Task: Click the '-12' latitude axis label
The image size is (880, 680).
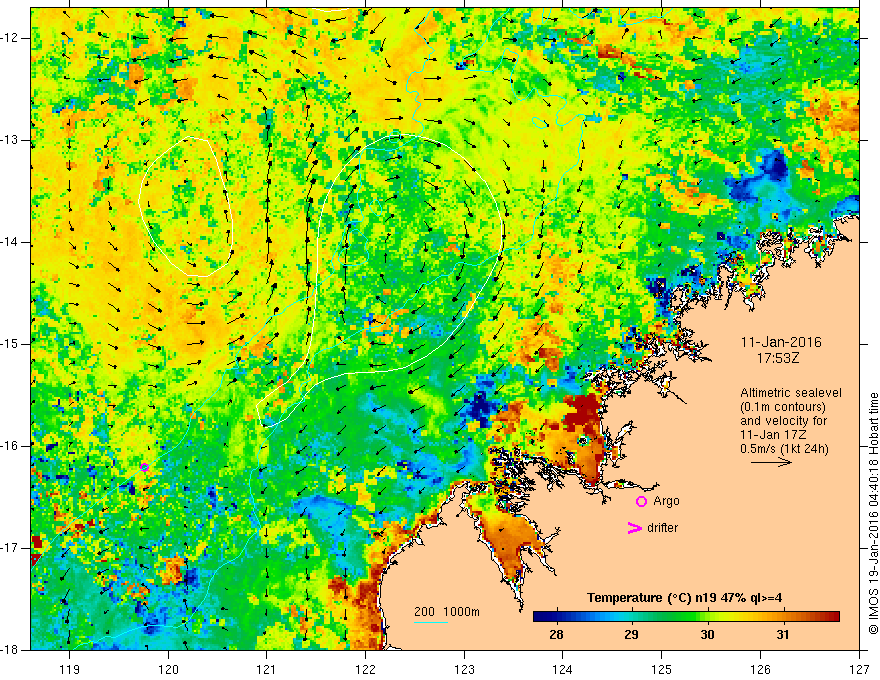Action: coord(11,38)
